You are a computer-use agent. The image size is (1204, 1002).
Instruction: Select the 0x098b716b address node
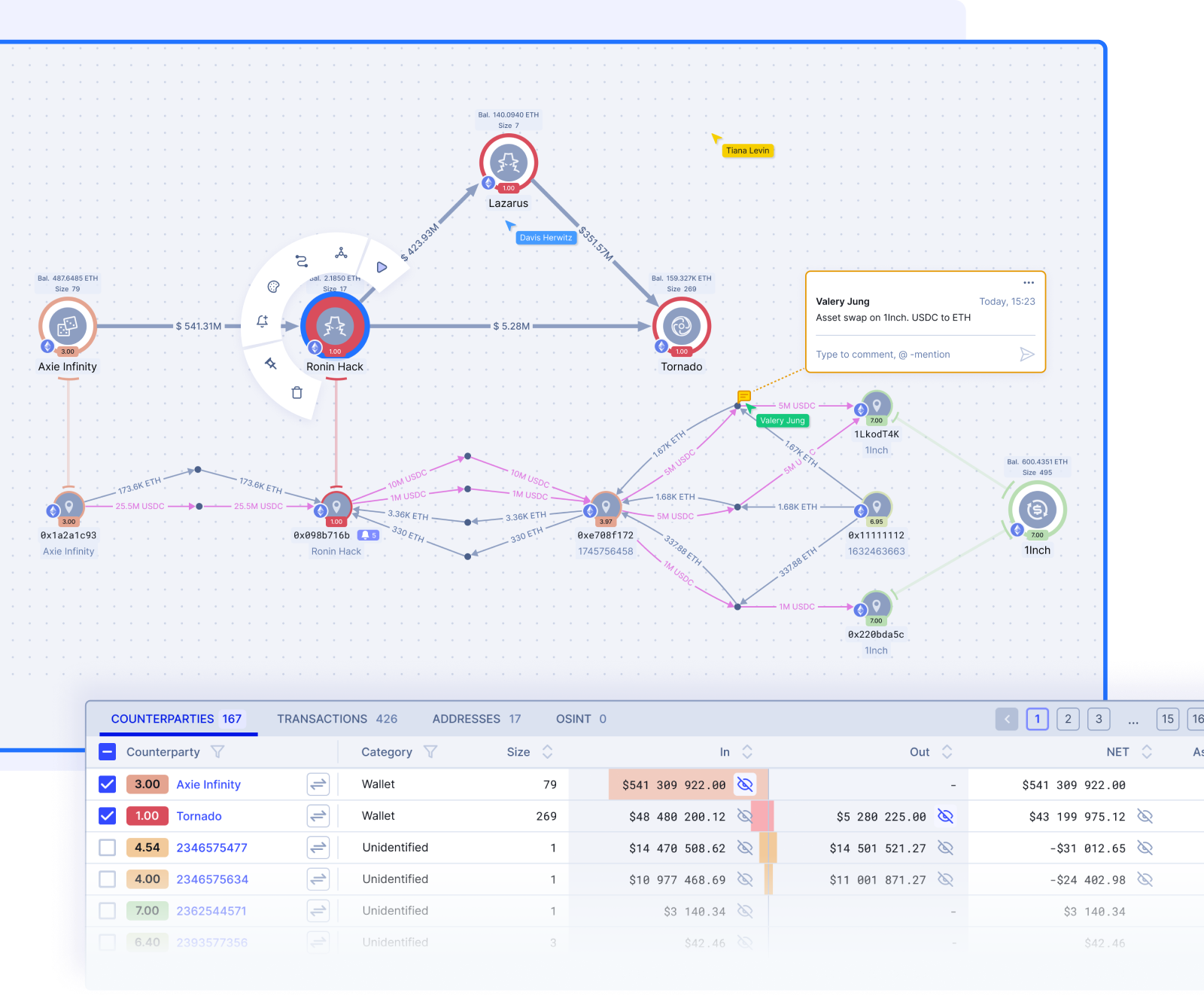[x=336, y=507]
